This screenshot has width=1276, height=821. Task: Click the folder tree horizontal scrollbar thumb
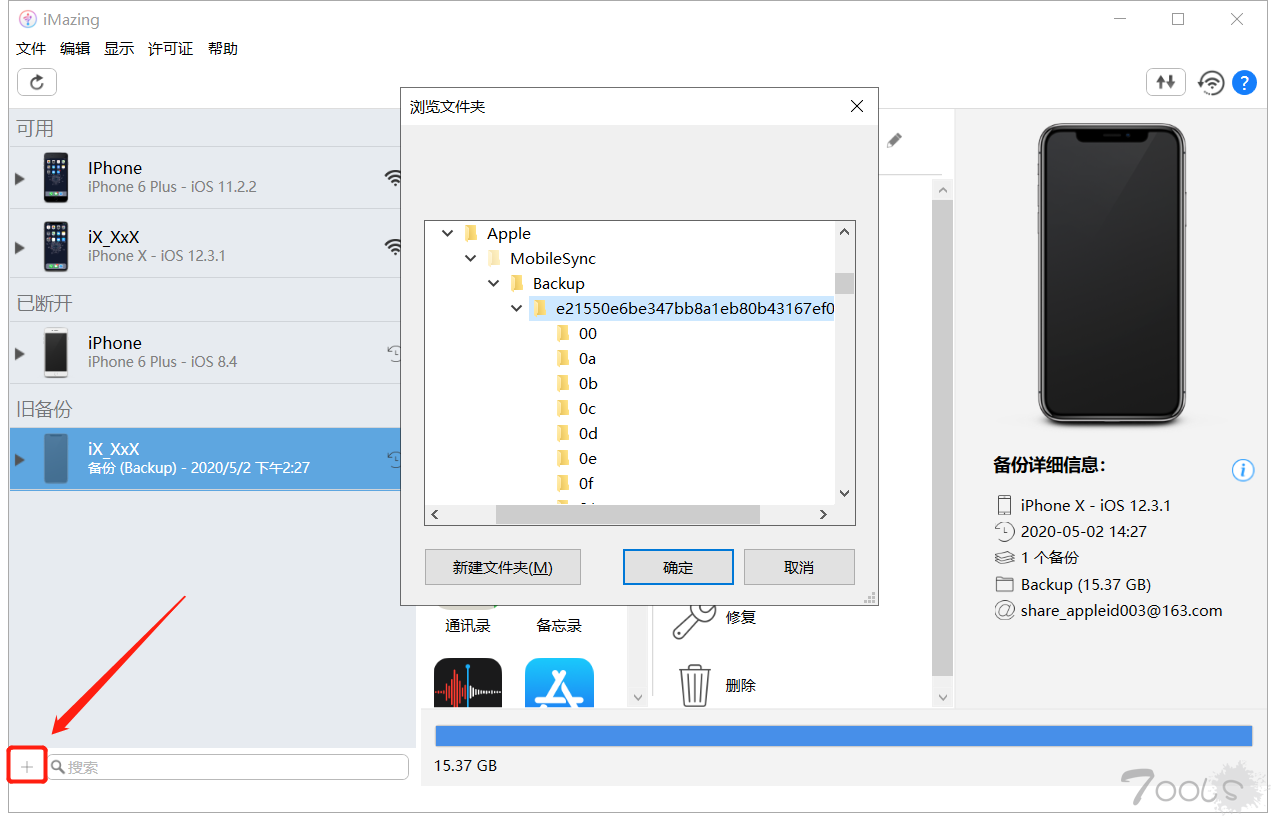628,514
